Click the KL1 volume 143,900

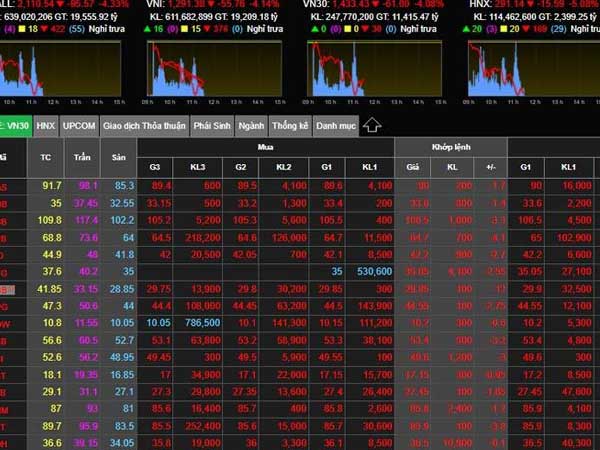[375, 306]
